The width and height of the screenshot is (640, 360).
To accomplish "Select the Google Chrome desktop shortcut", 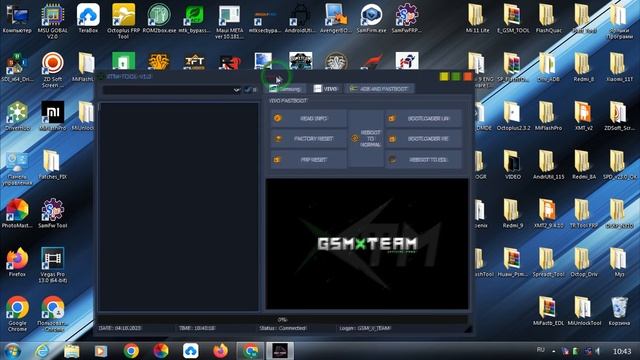I will (17, 314).
